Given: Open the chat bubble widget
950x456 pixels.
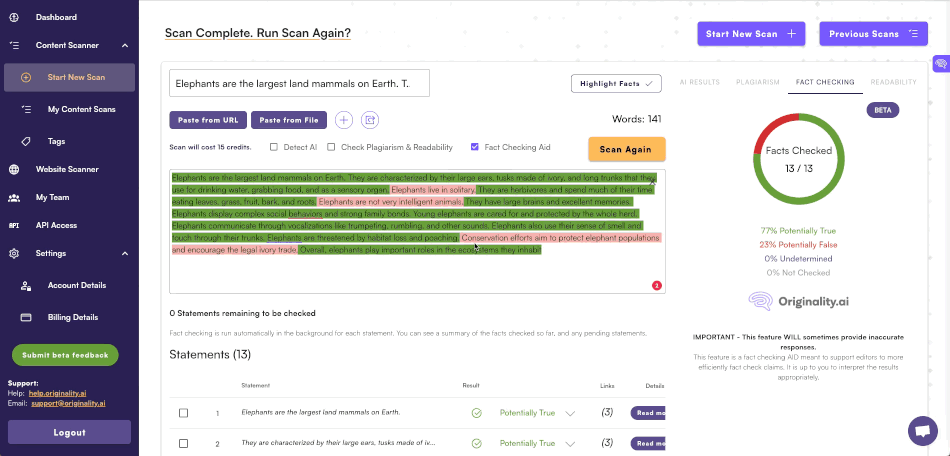Looking at the screenshot, I should [921, 430].
